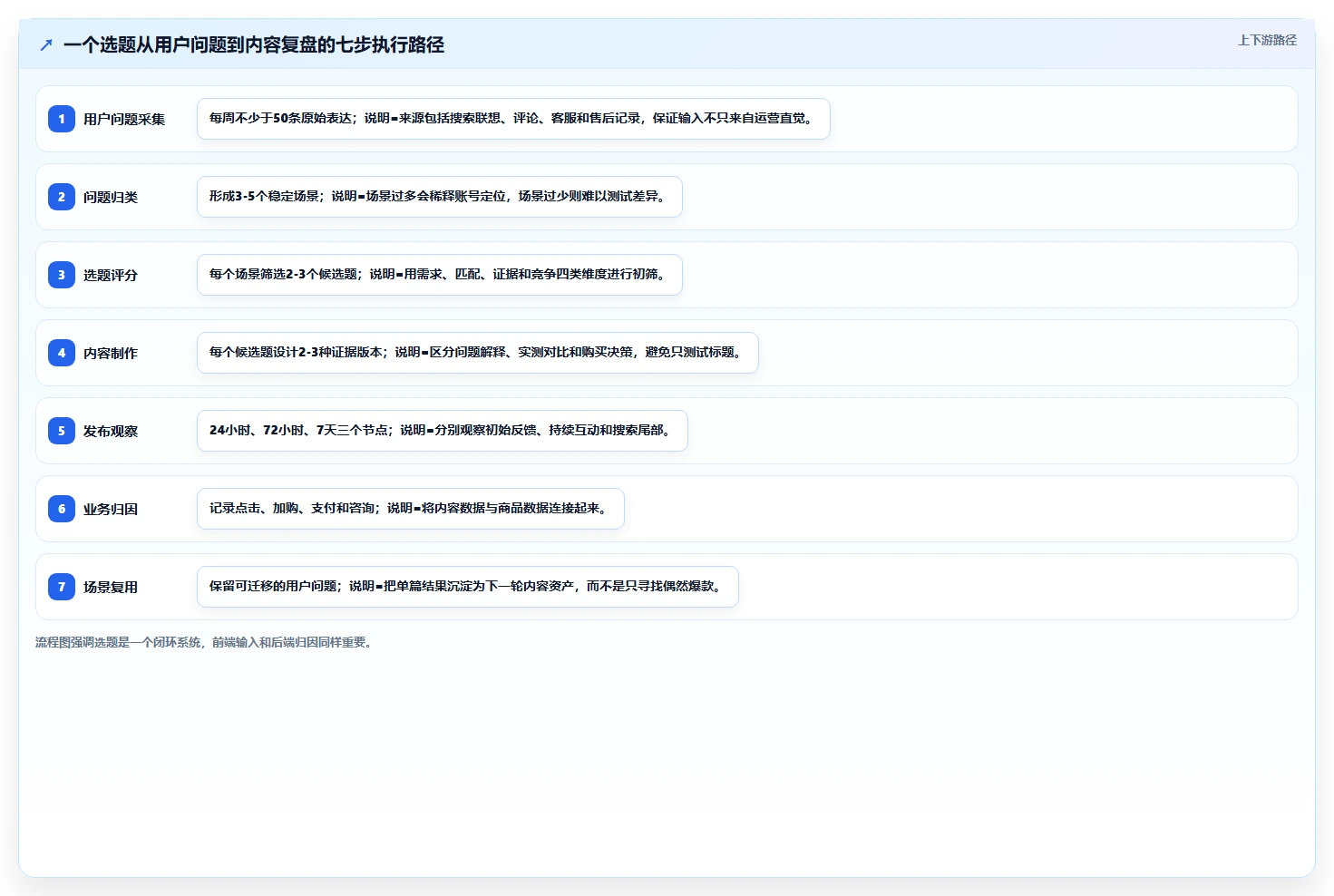Screen dimensions: 1334x896
Task: Click the 上下游路径 label in the header
Action: pyautogui.click(x=1267, y=40)
